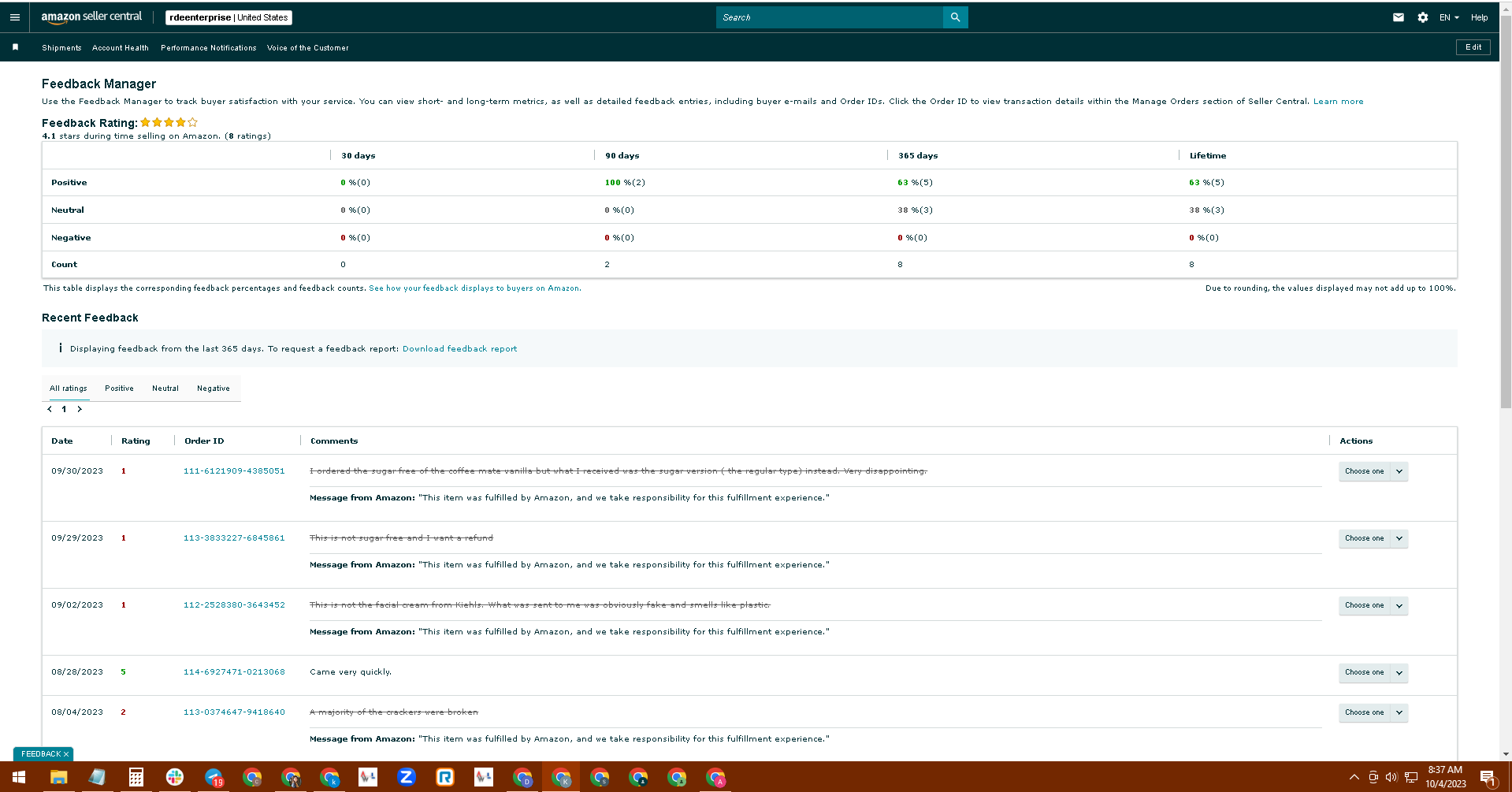Image resolution: width=1512 pixels, height=792 pixels.
Task: Open Voice of the Customer
Action: point(308,48)
